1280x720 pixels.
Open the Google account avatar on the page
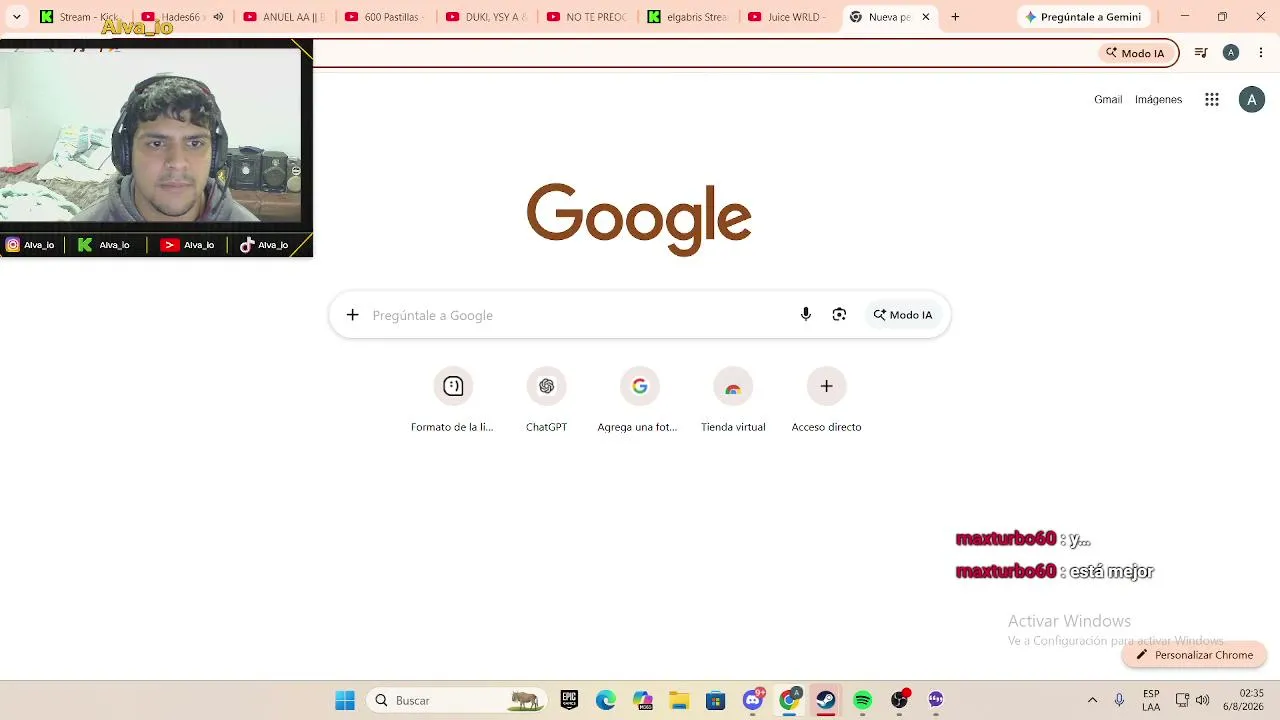[1252, 99]
